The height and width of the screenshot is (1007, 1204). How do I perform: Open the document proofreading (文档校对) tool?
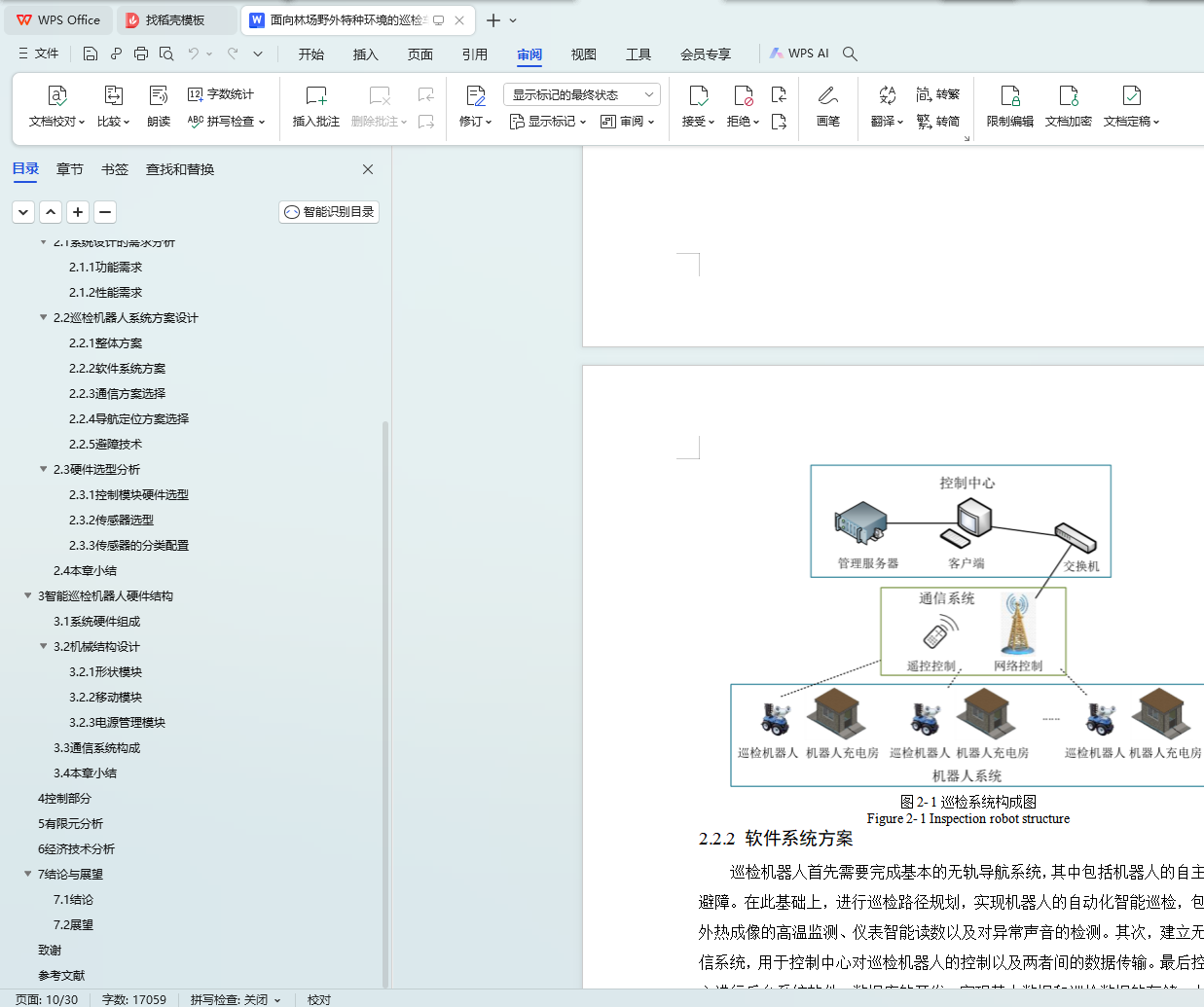point(56,107)
